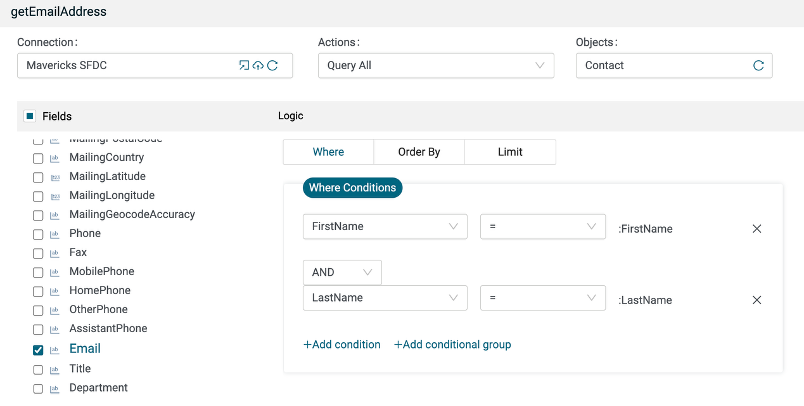Uncheck the Email field checkbox
Viewport: 804px width, 406px height.
pos(38,350)
